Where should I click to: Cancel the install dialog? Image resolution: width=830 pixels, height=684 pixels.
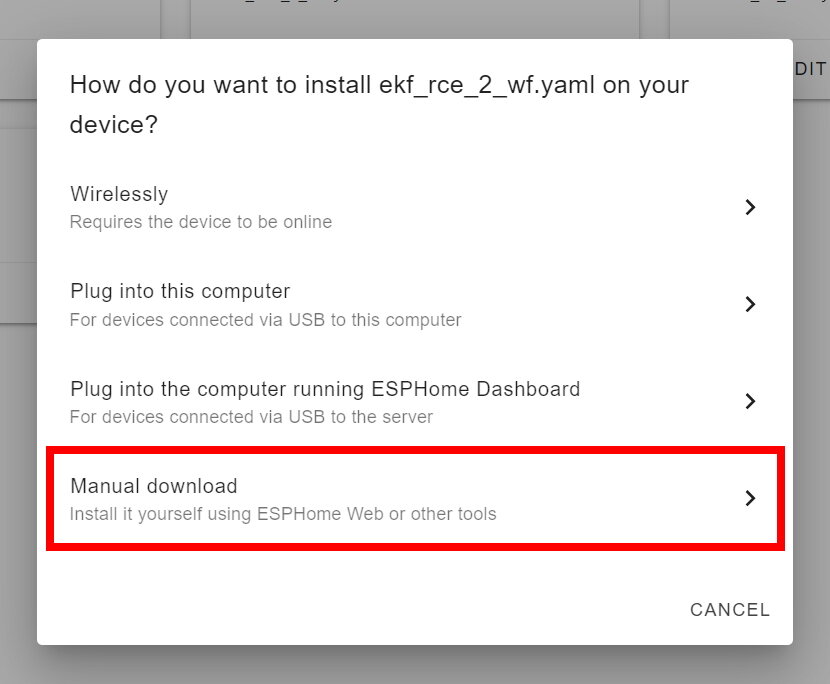point(730,610)
